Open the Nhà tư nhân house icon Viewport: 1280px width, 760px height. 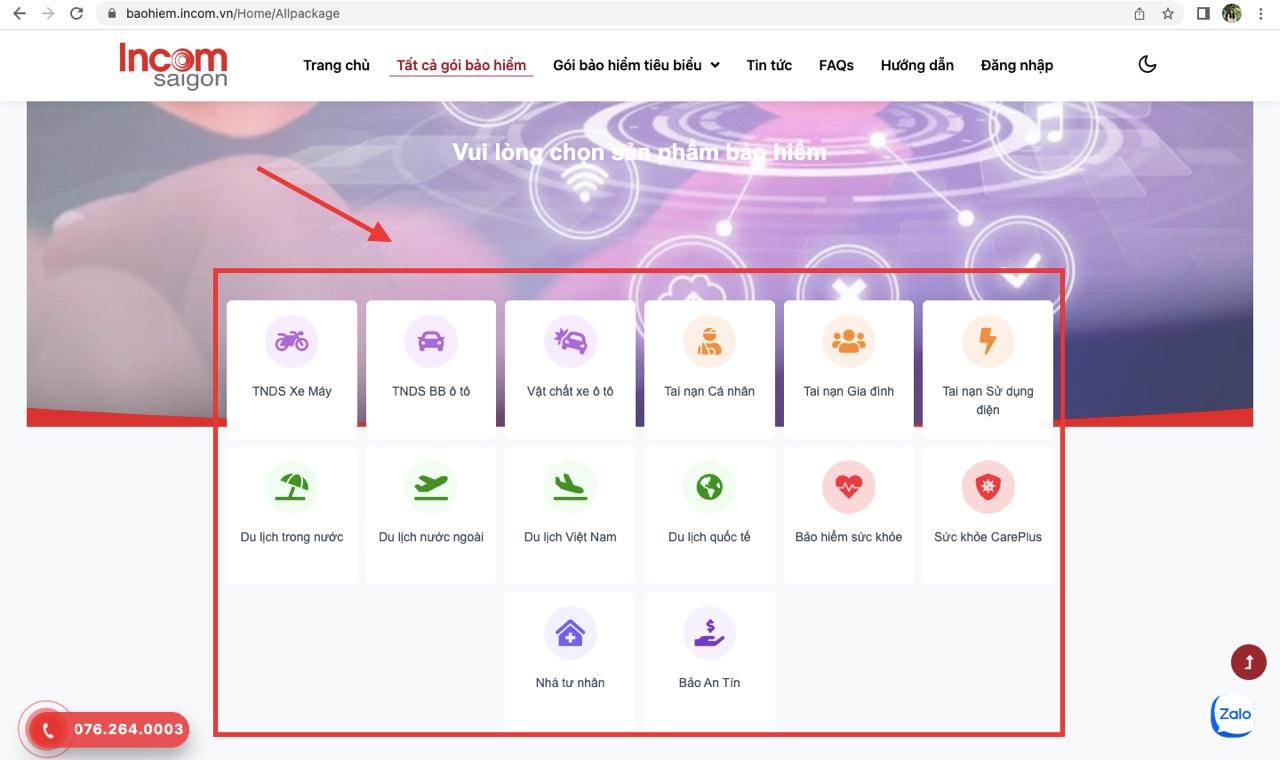pos(570,633)
